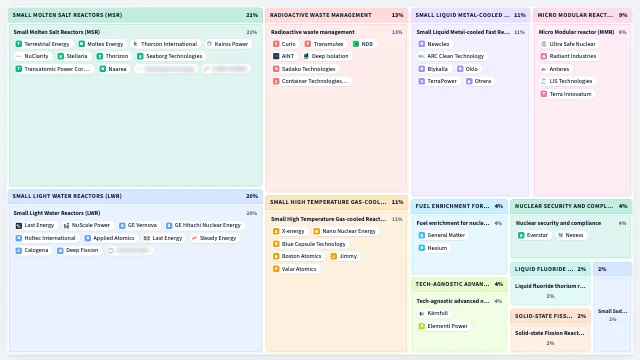The image size is (640, 360).
Task: Open the TerraPower company chip
Action: (x=438, y=81)
